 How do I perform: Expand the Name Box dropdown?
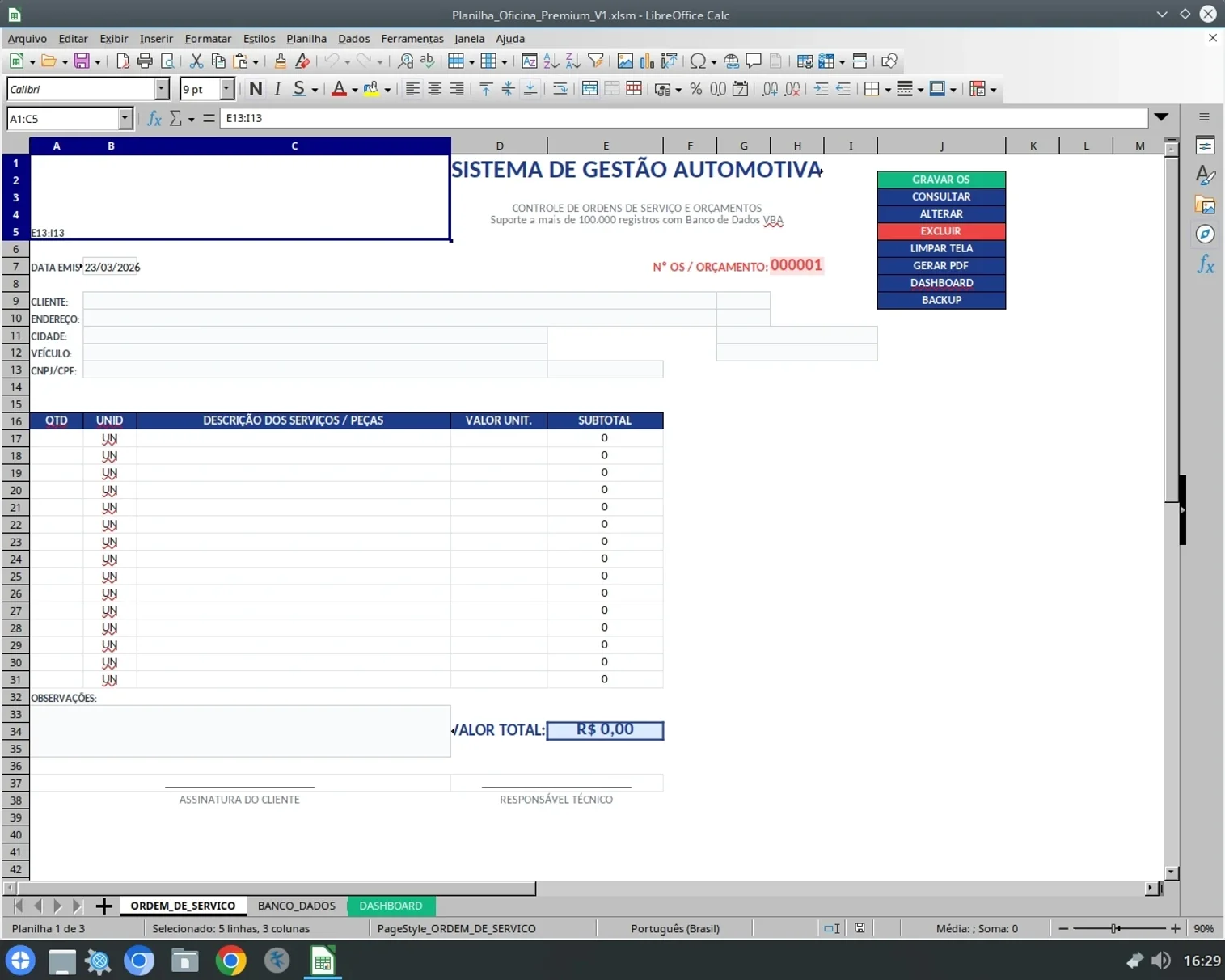coord(125,118)
